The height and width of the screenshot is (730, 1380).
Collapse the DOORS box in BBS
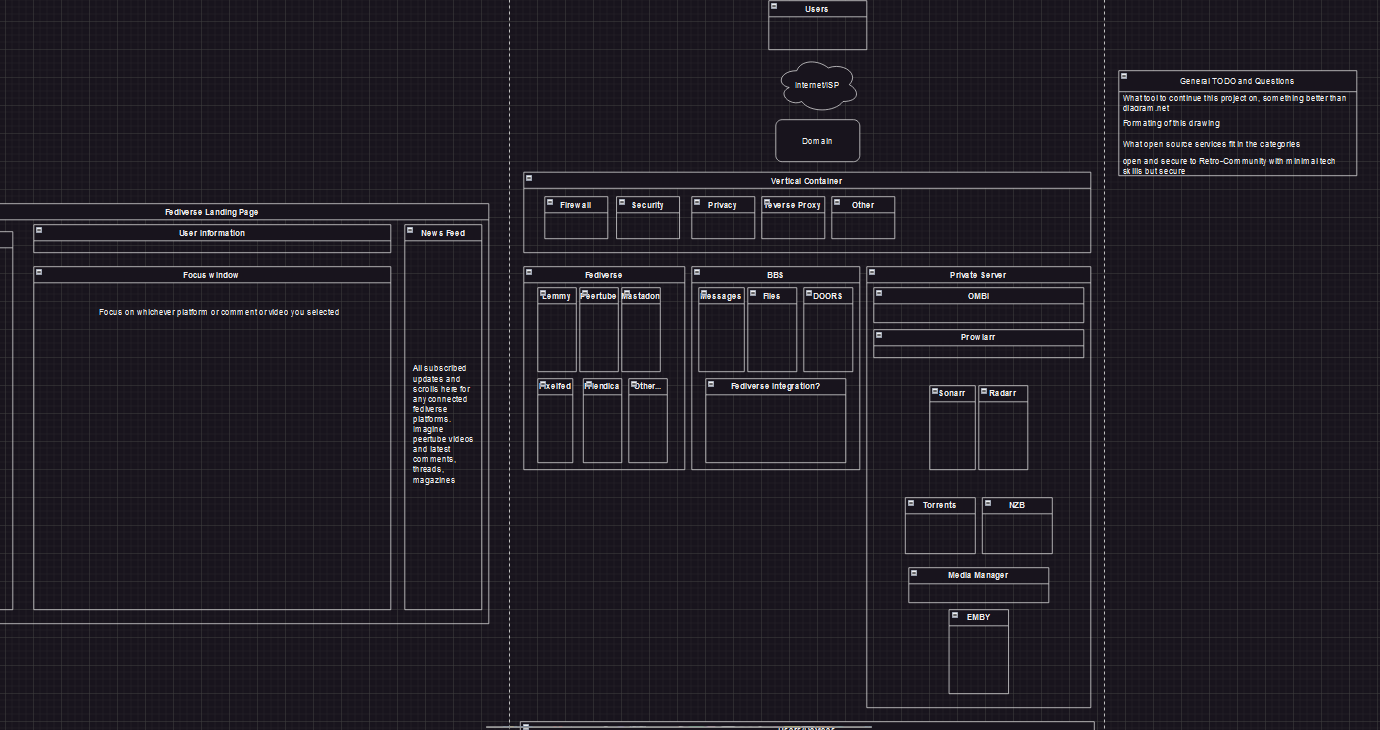(x=809, y=293)
